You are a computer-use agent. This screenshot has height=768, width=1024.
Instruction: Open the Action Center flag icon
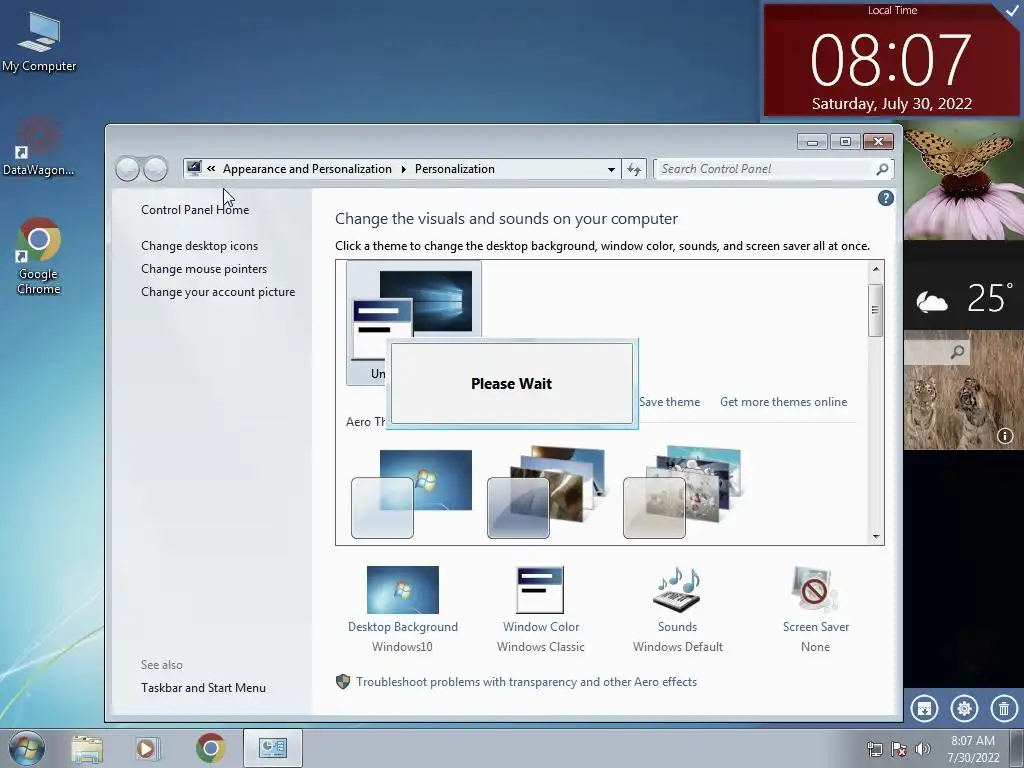point(899,749)
